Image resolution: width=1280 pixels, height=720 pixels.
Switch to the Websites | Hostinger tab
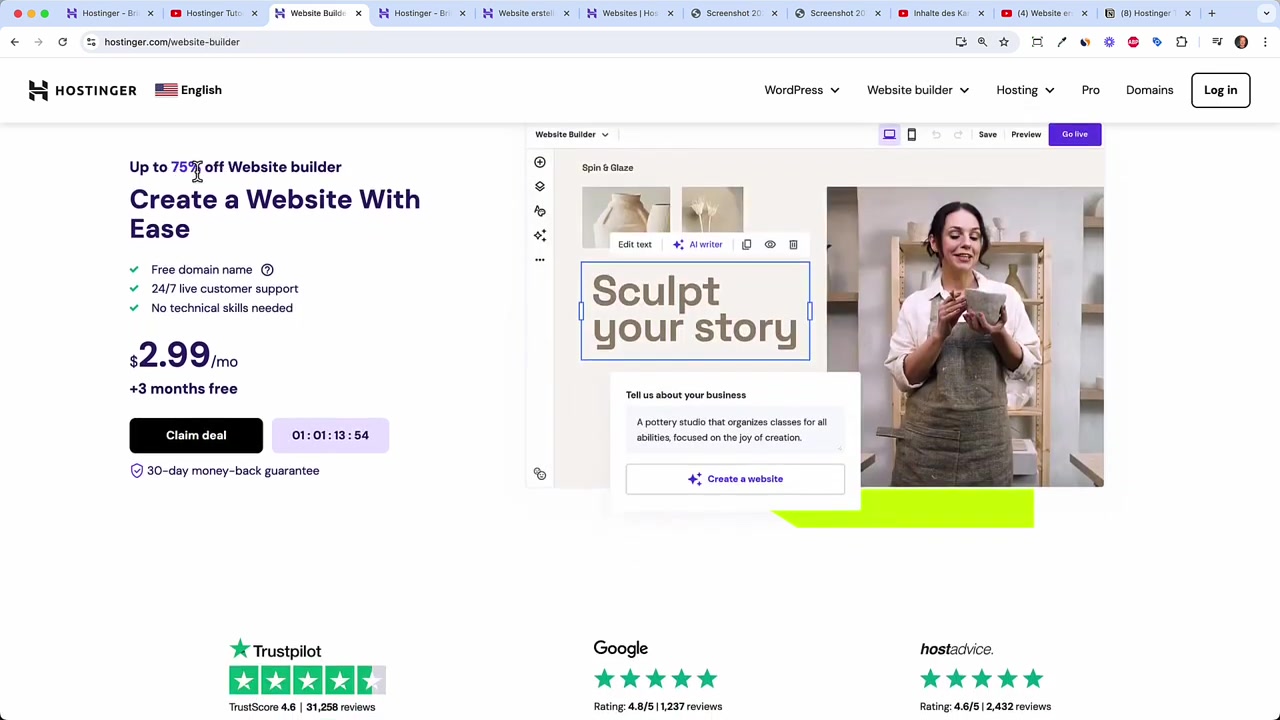coord(629,13)
